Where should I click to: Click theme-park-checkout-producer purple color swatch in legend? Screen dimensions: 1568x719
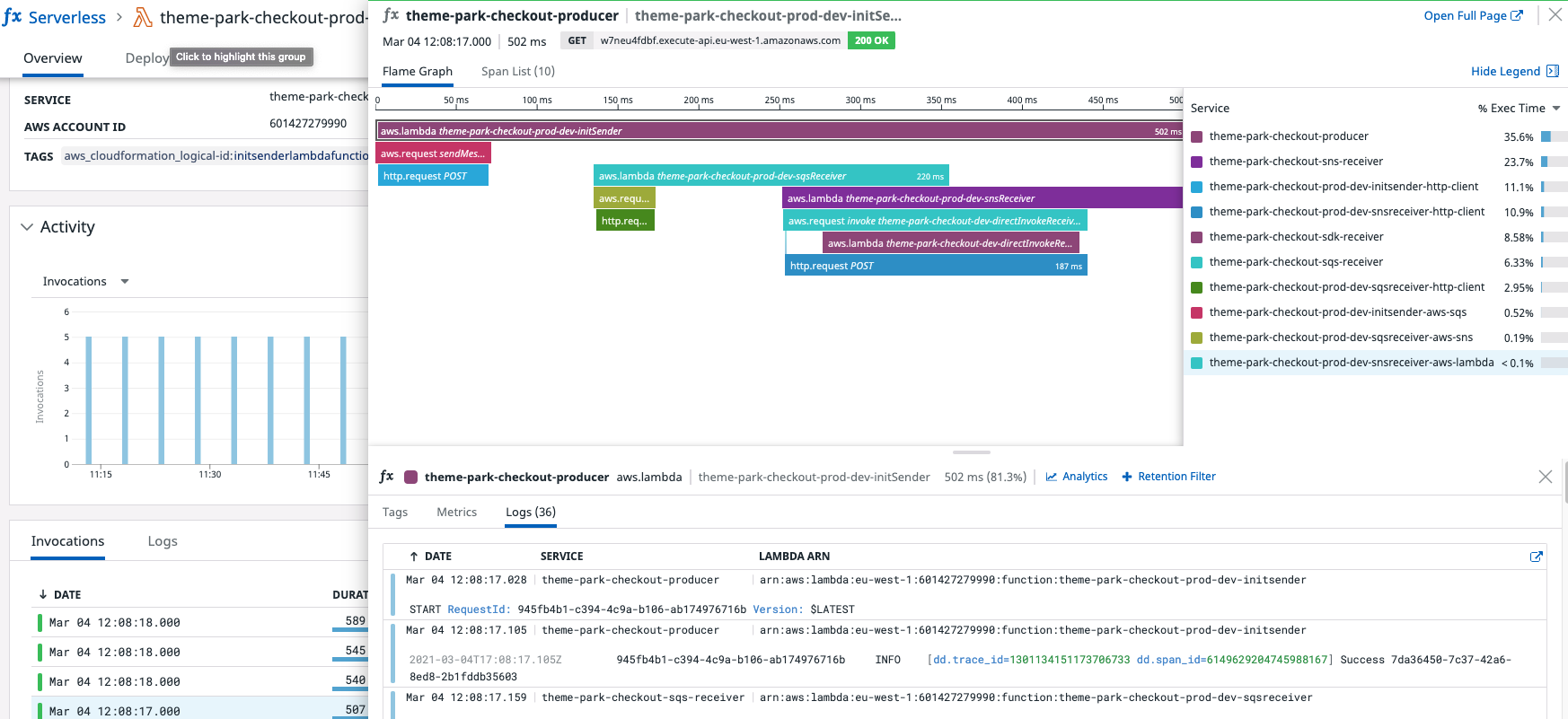tap(1196, 136)
